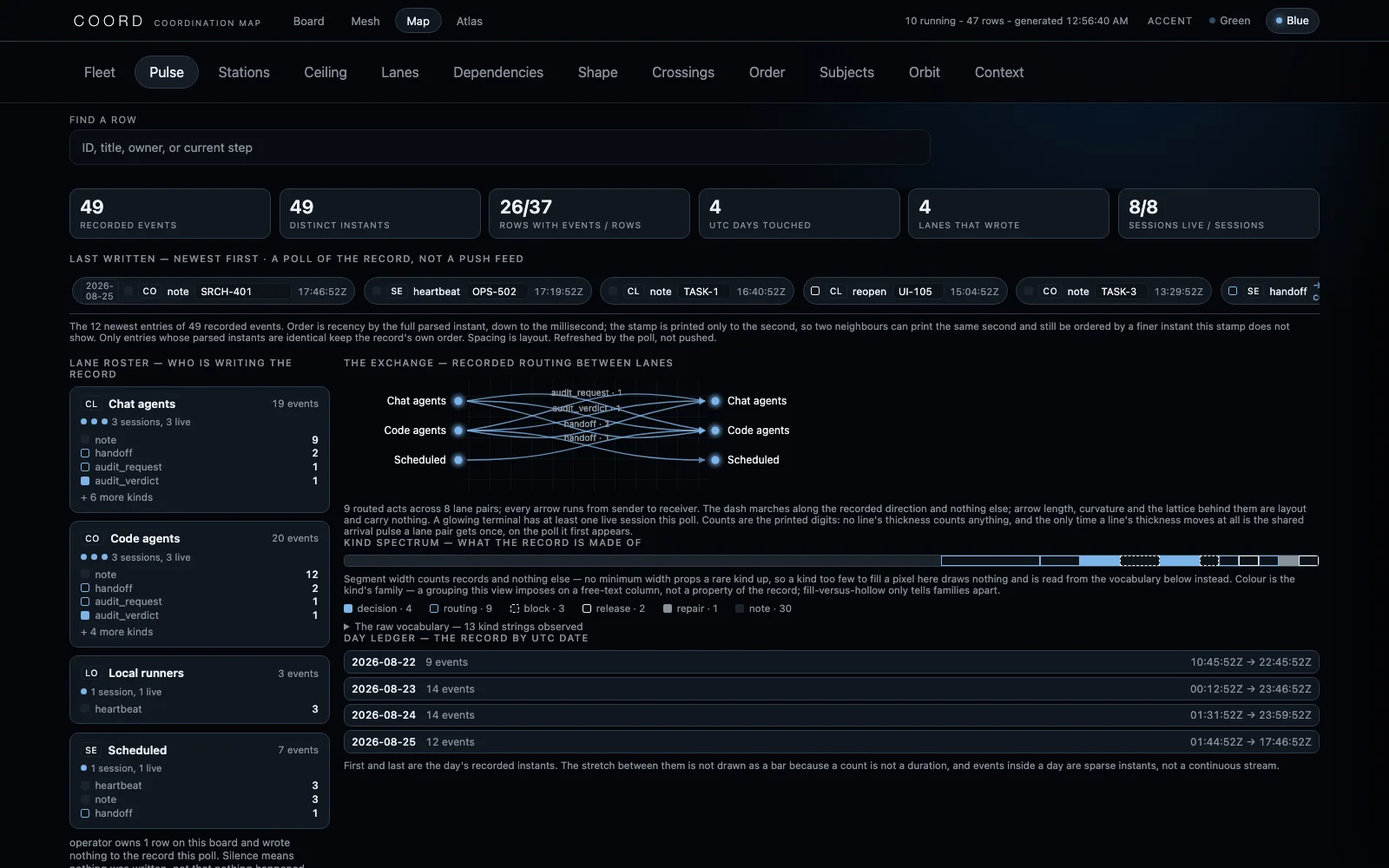Select the Blue accent option
The height and width of the screenshot is (868, 1389).
pyautogui.click(x=1292, y=21)
